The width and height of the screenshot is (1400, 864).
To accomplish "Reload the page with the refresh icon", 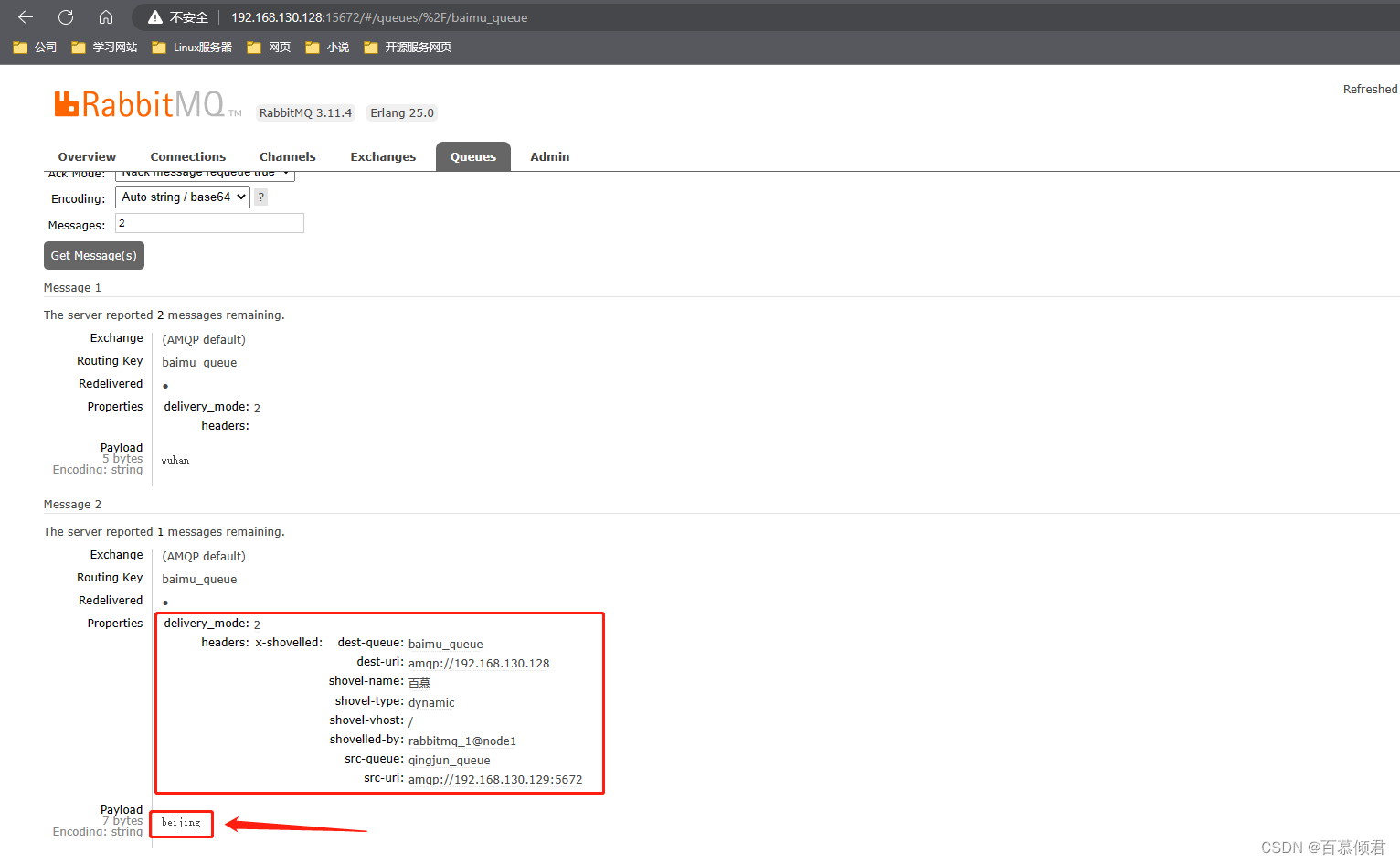I will pyautogui.click(x=66, y=17).
